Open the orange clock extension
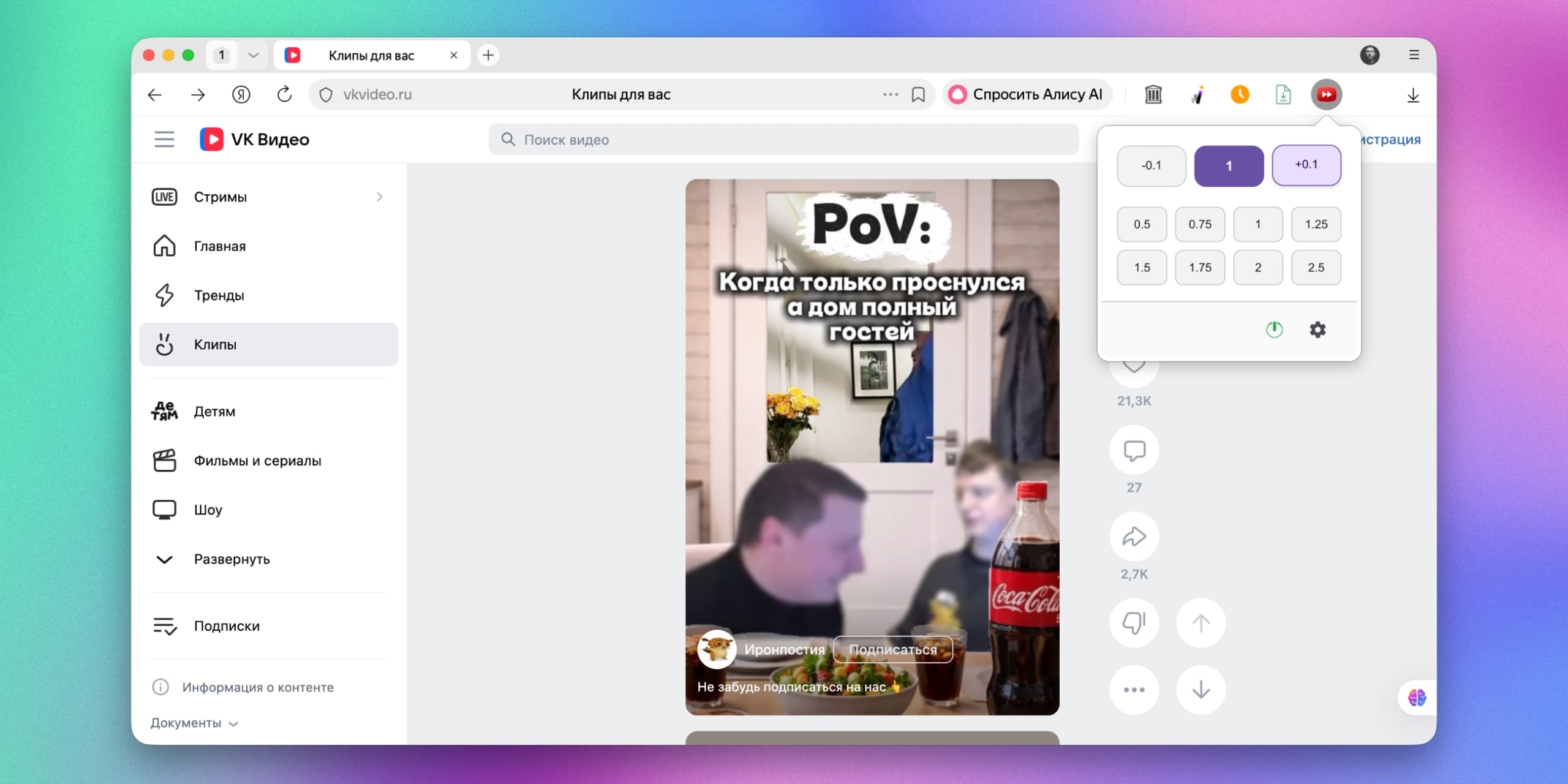 pyautogui.click(x=1240, y=95)
